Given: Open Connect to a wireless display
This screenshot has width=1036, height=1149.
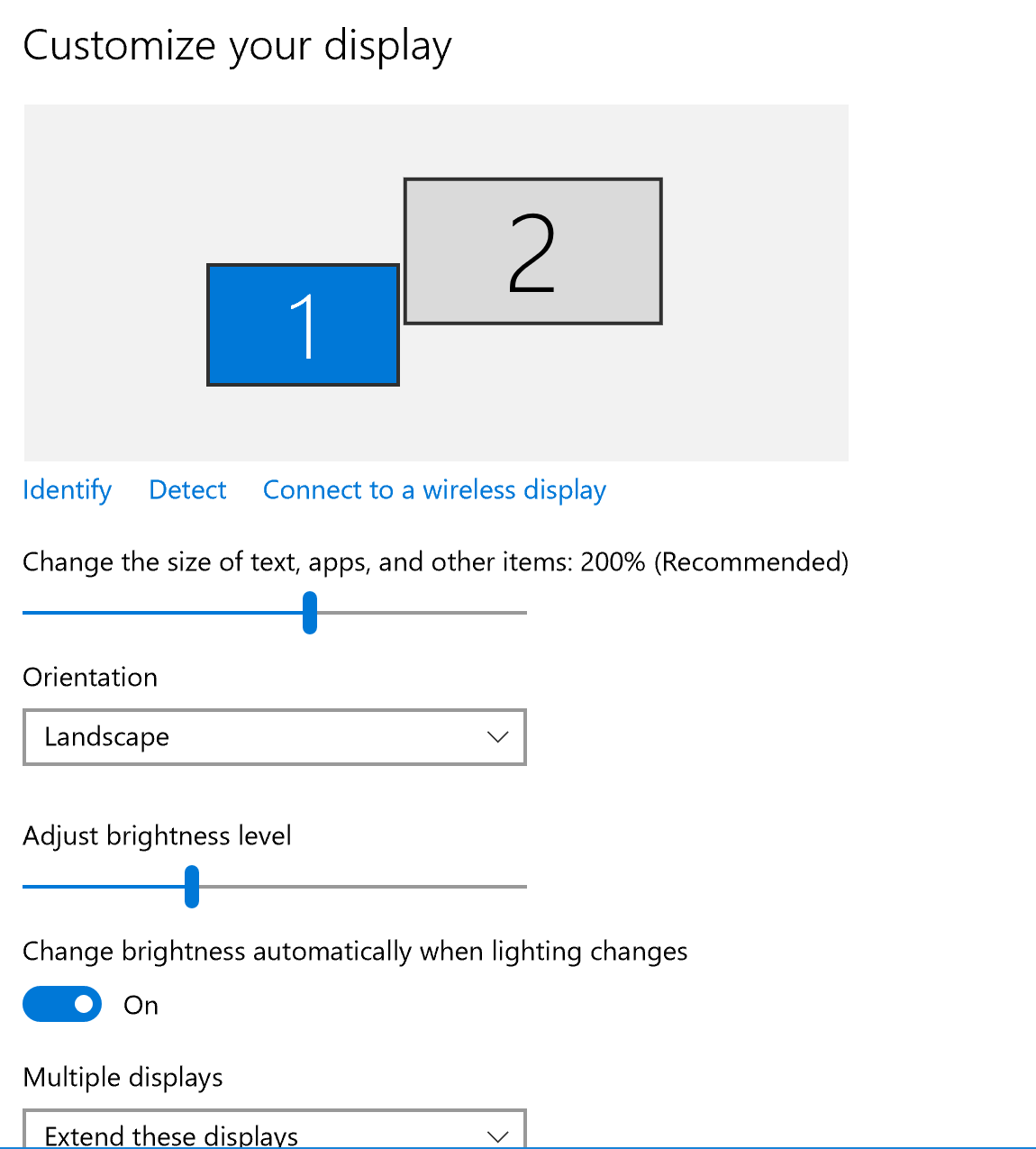Looking at the screenshot, I should tap(434, 490).
